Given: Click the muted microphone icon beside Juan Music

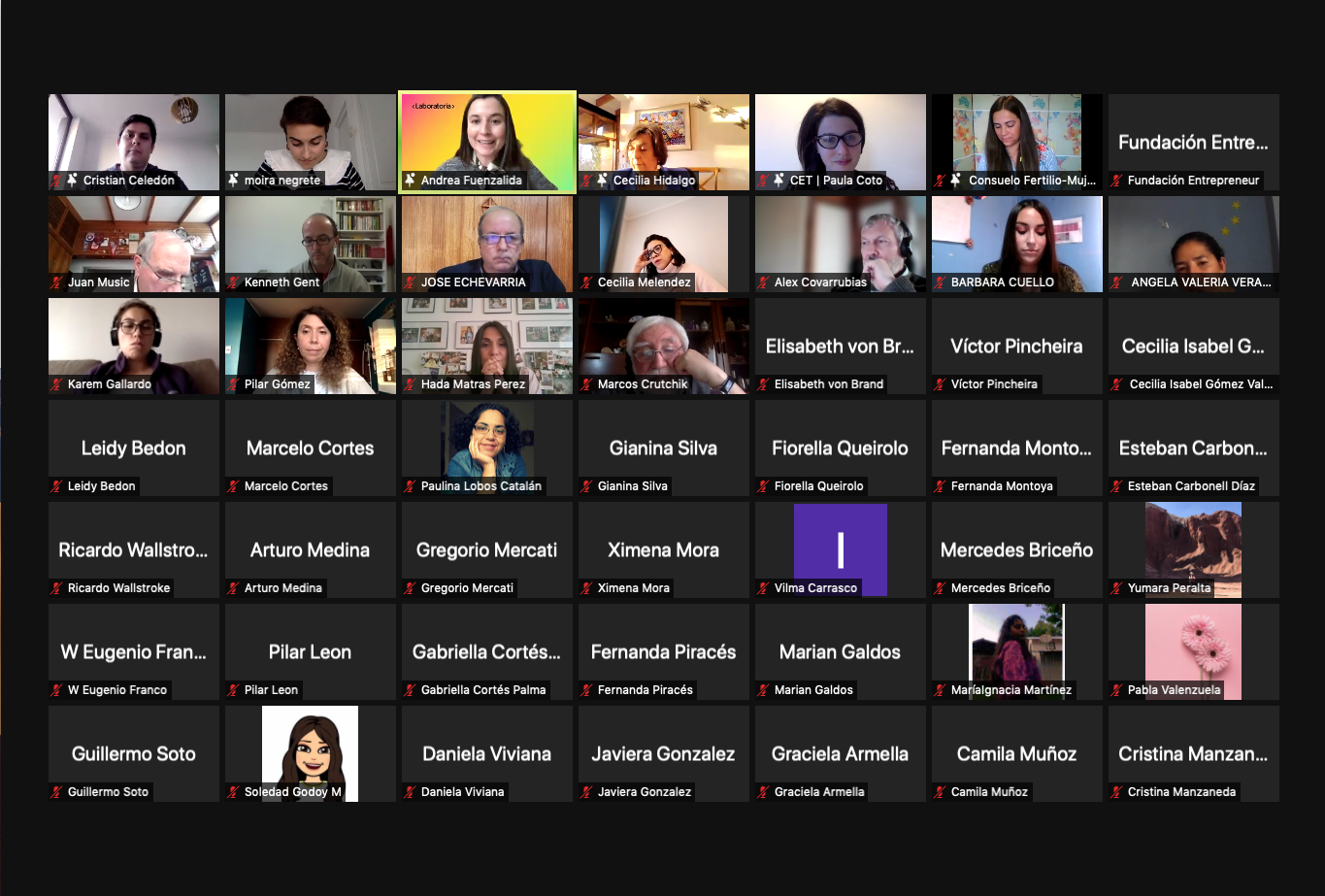Looking at the screenshot, I should tap(57, 282).
